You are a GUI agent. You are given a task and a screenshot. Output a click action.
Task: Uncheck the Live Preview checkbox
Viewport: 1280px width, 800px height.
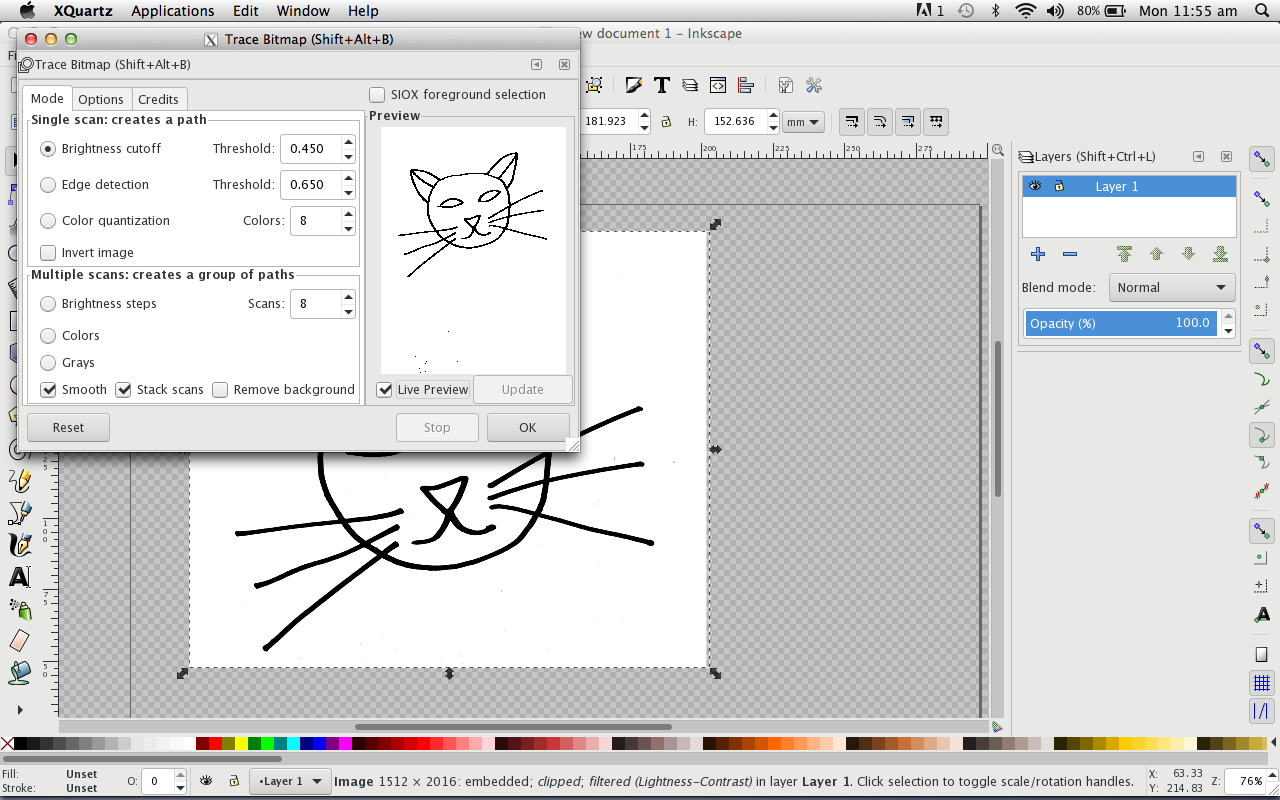[384, 390]
